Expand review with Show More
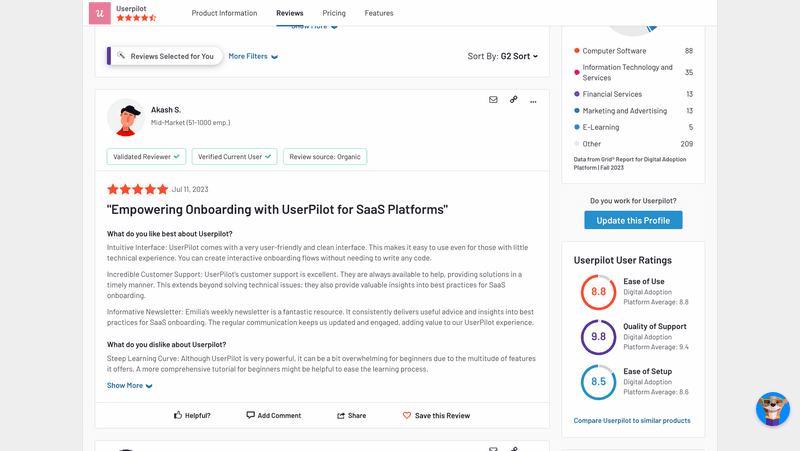The width and height of the screenshot is (800, 451). click(x=129, y=385)
